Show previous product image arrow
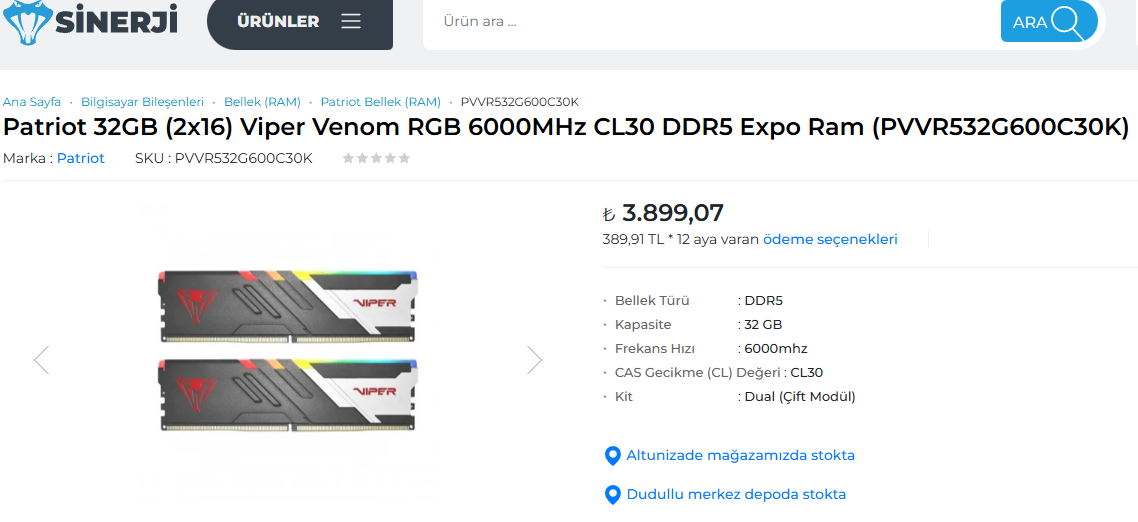The height and width of the screenshot is (522, 1138). click(x=41, y=360)
